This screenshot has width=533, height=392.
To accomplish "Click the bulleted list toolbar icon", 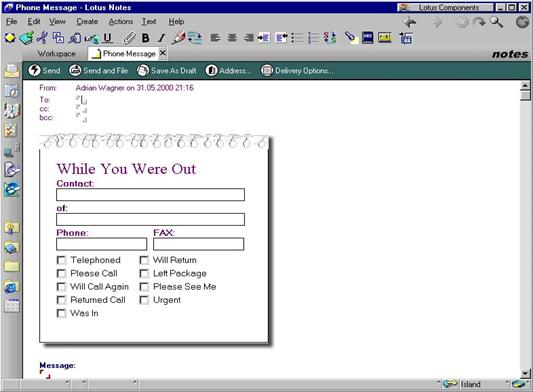I will 297,38.
